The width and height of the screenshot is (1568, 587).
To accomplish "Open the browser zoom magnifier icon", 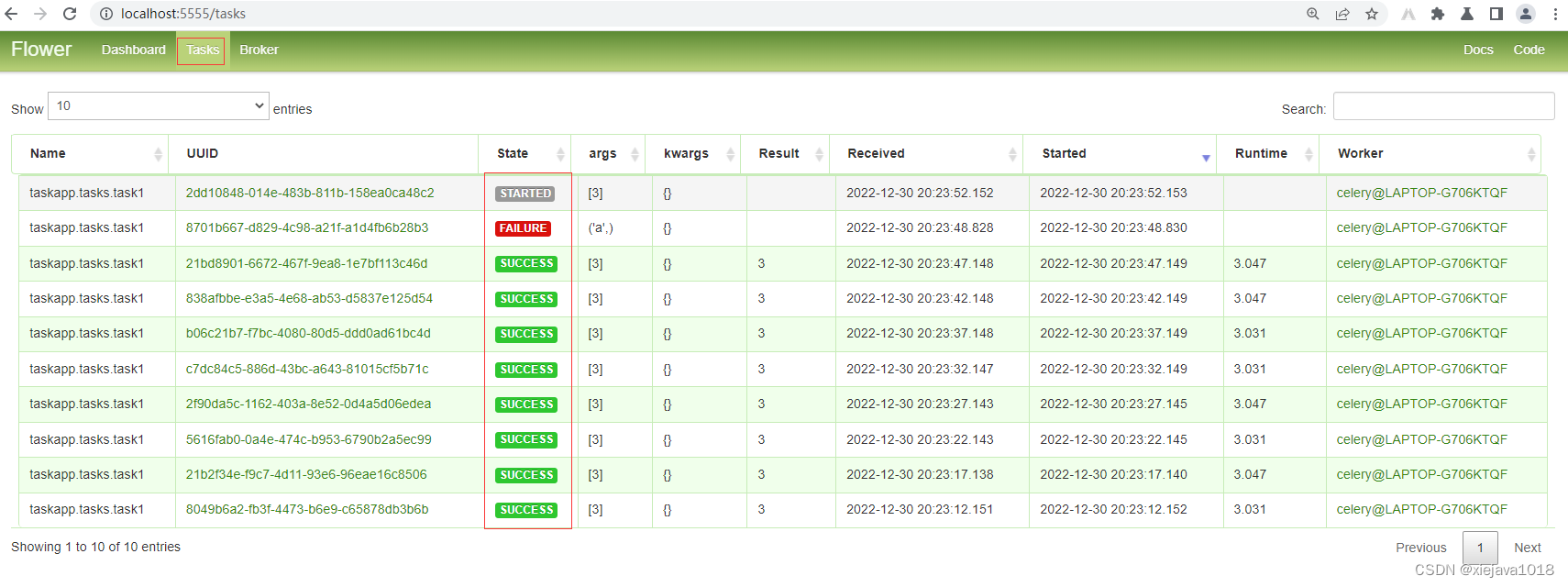I will 1313,14.
